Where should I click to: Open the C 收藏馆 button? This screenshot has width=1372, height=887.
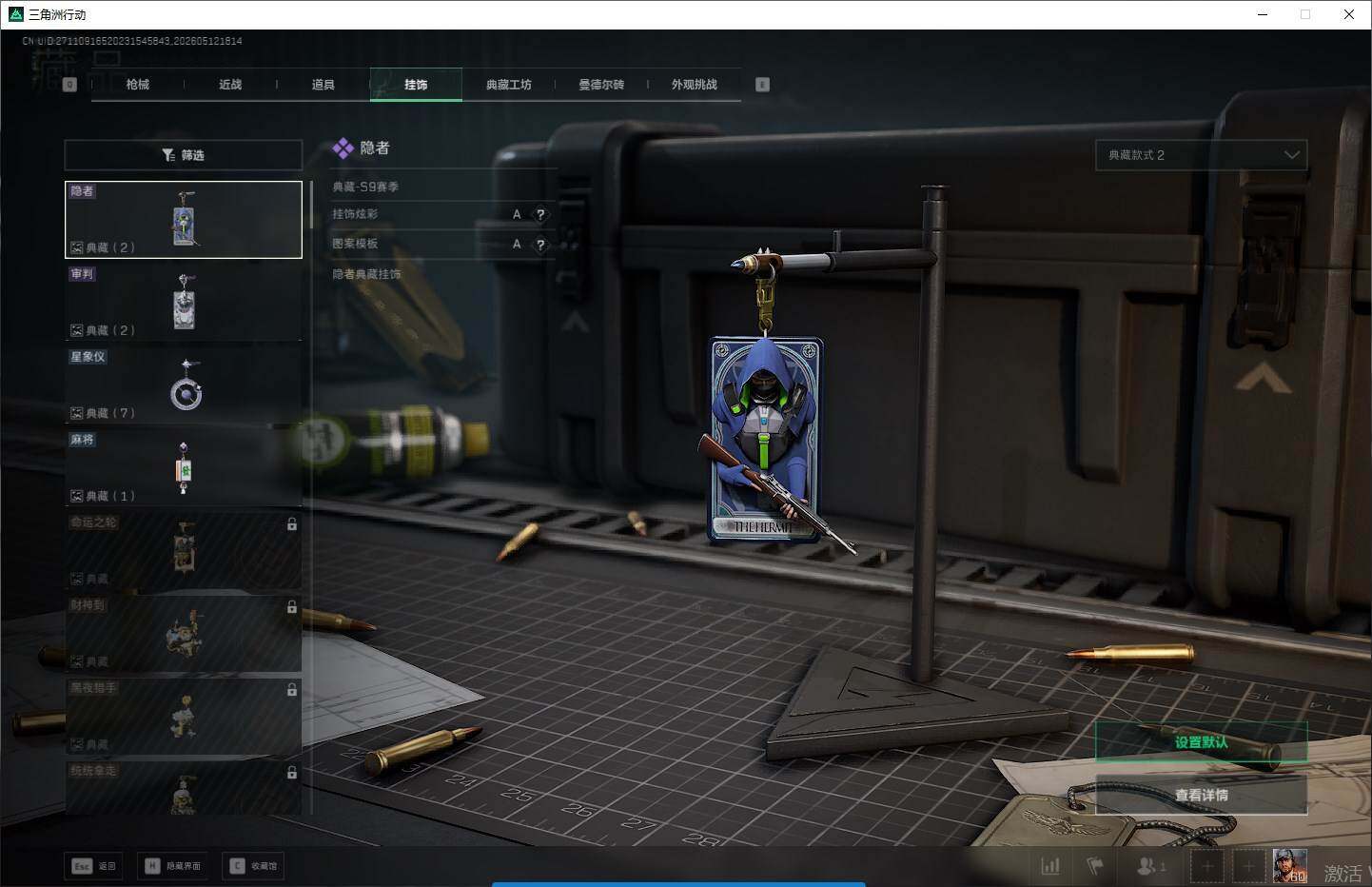(253, 866)
